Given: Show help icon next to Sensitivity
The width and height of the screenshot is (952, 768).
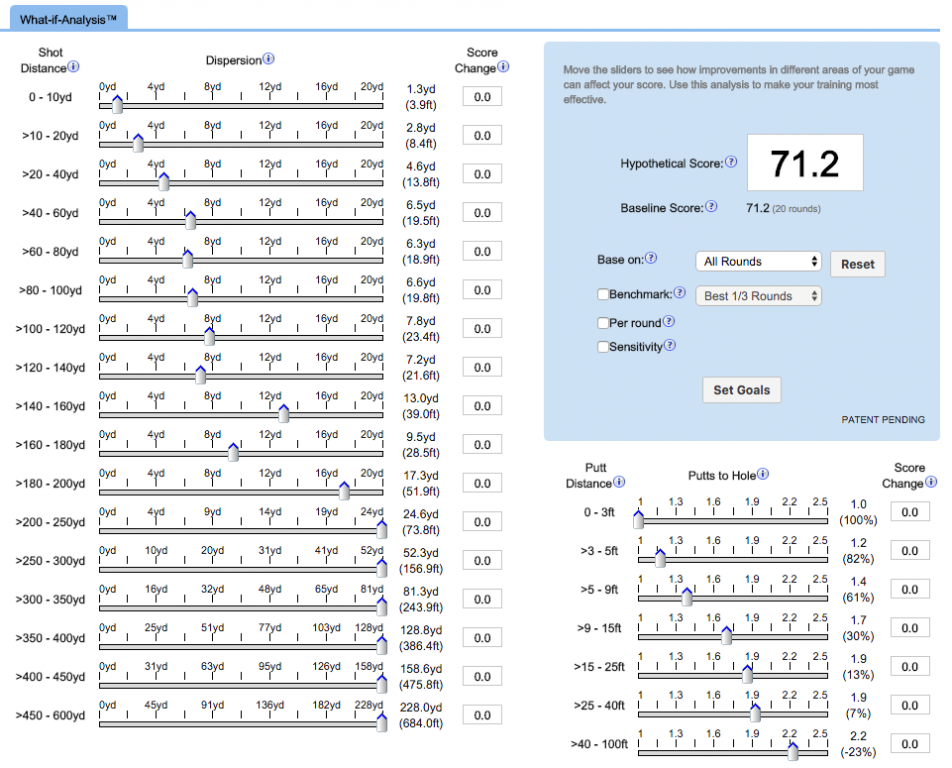Looking at the screenshot, I should 669,345.
